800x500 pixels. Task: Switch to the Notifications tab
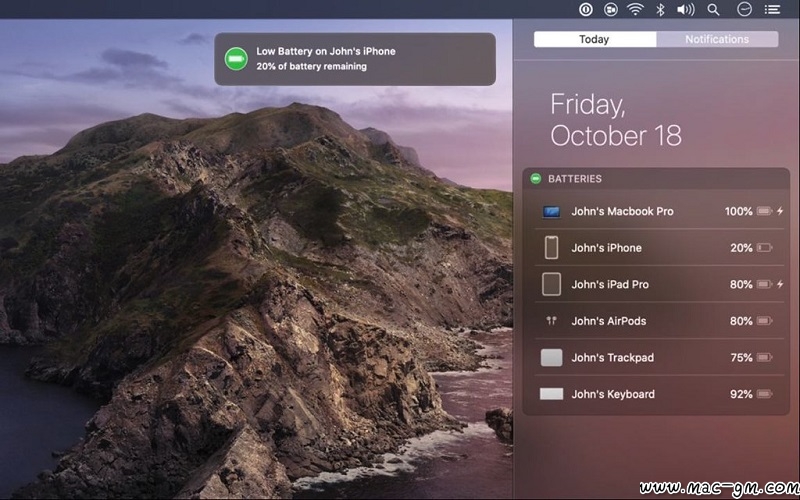tap(717, 39)
